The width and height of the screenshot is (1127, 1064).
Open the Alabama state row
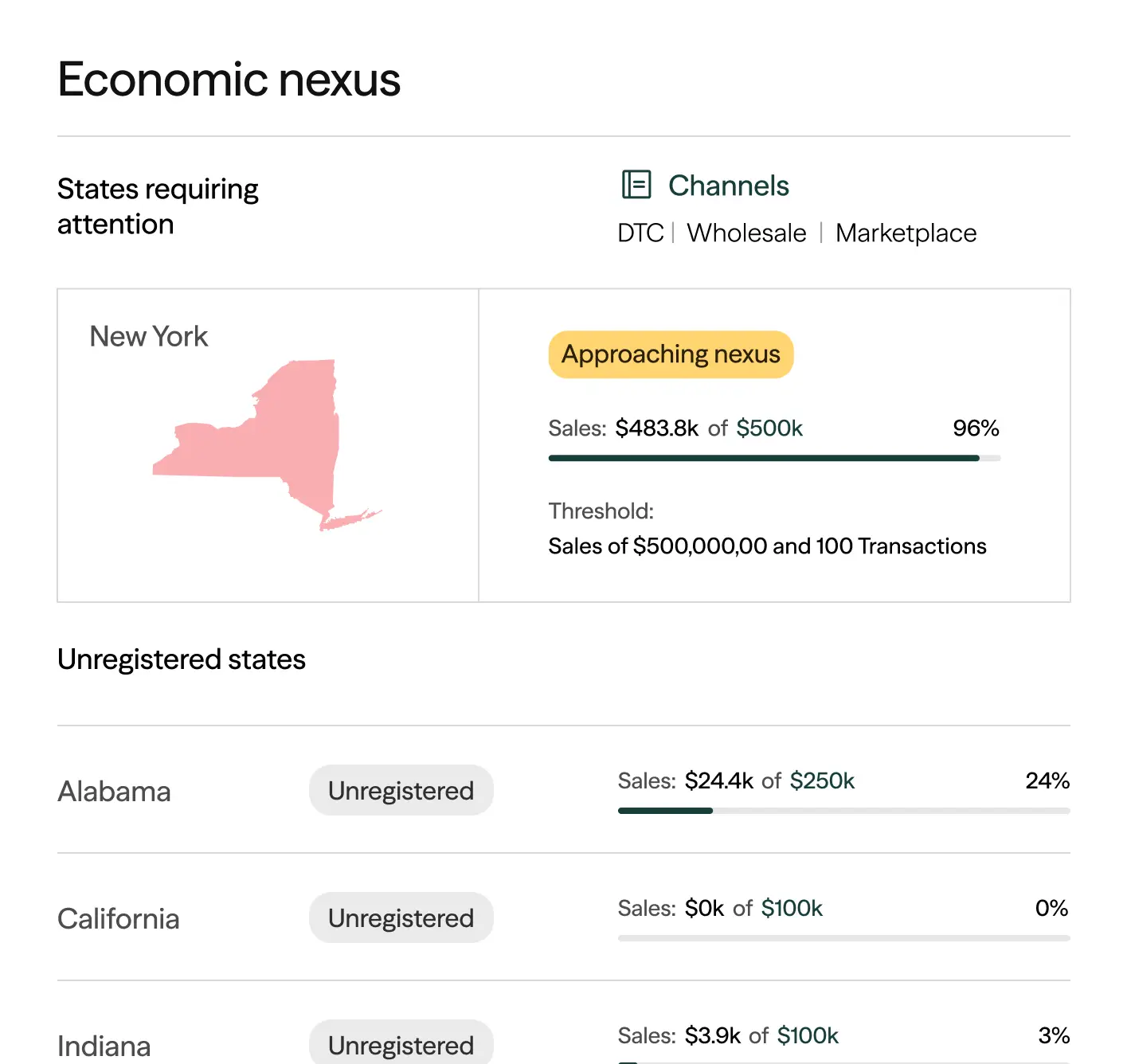tap(115, 791)
